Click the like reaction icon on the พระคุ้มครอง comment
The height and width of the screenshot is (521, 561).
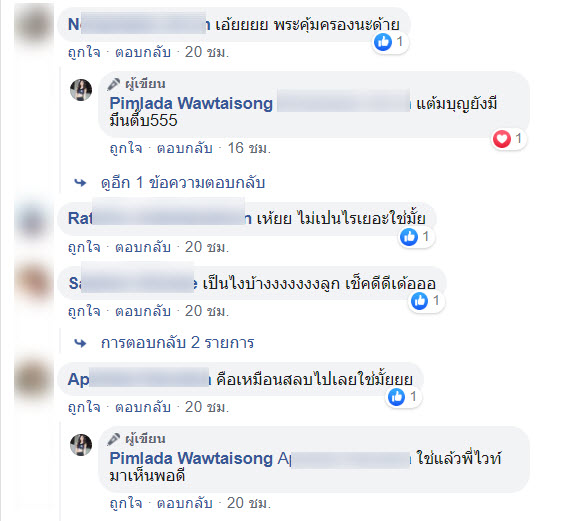click(383, 42)
